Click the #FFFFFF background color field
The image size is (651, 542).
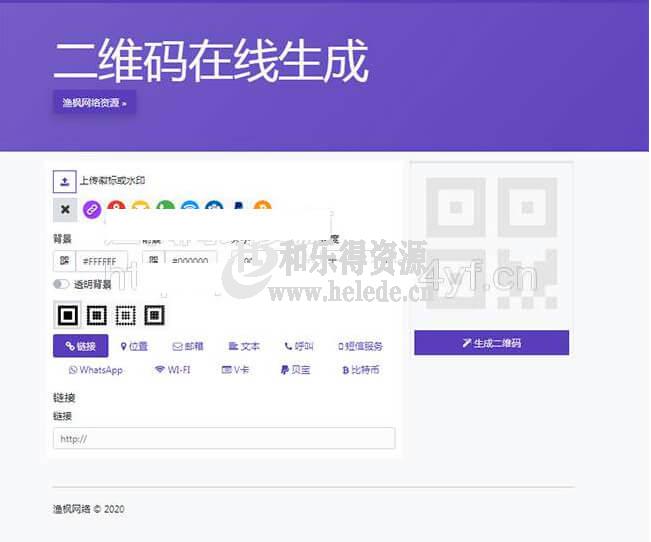click(x=101, y=261)
